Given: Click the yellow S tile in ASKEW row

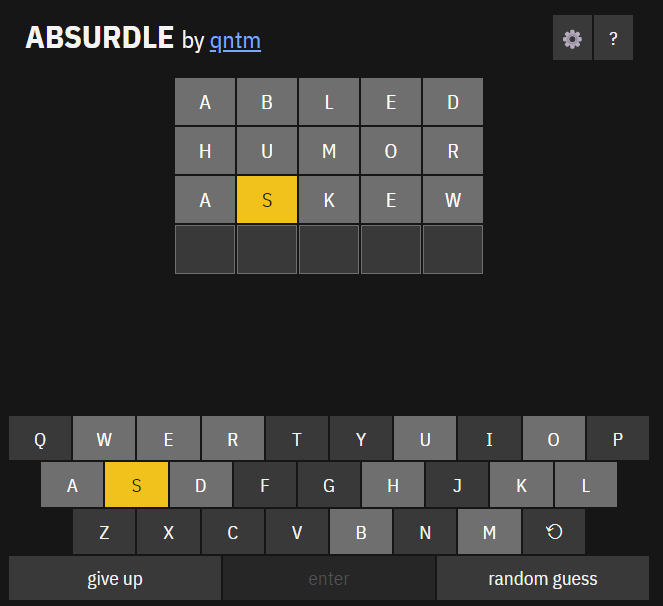Looking at the screenshot, I should pos(267,200).
